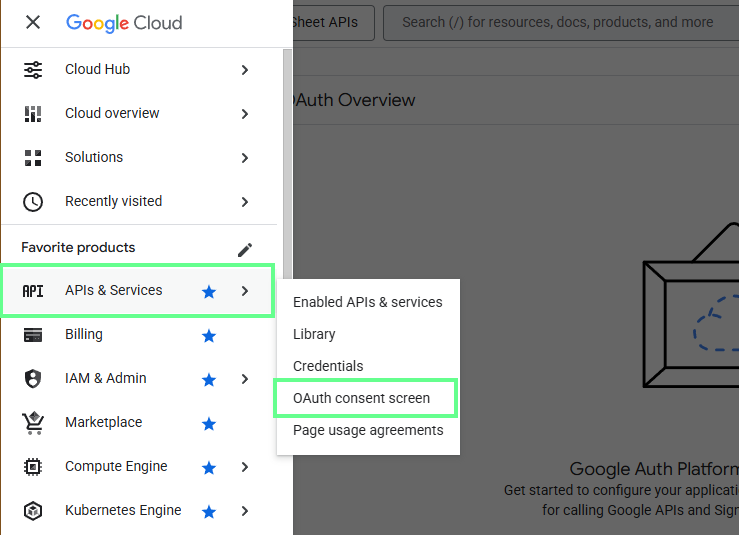Select APIs & Services menu label
Screen dimensions: 739x535
click(x=114, y=290)
